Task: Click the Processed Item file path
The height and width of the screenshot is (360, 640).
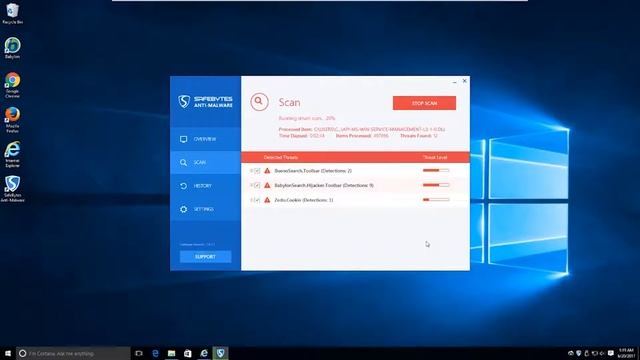Action: point(380,129)
